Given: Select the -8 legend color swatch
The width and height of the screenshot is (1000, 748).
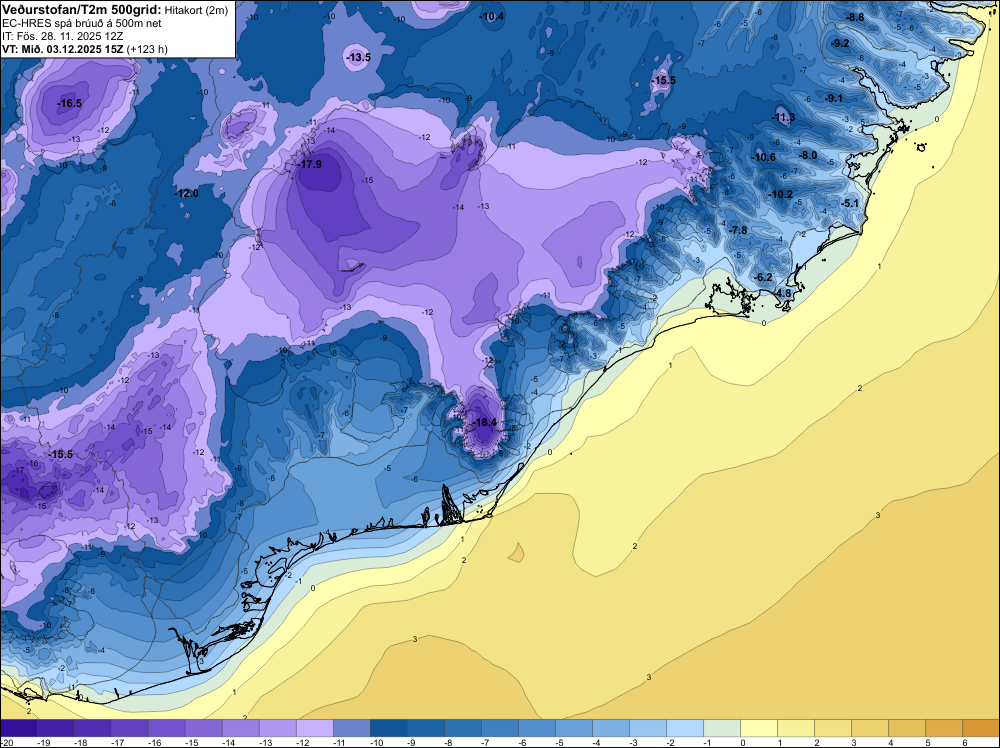Looking at the screenshot, I should [x=463, y=728].
